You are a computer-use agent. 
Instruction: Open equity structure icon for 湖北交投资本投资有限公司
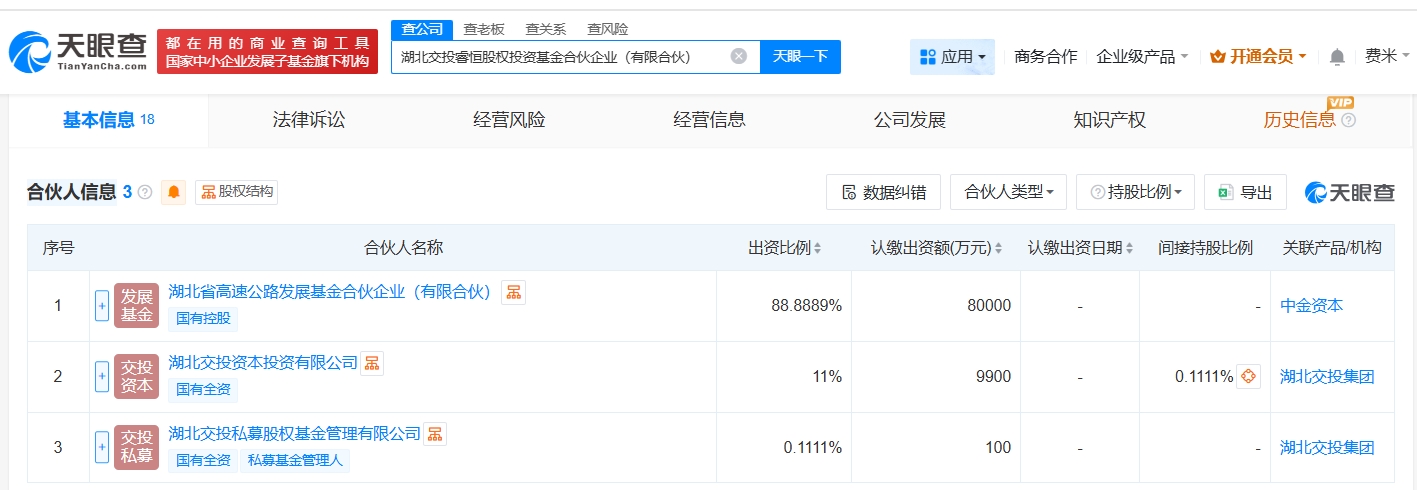click(371, 363)
